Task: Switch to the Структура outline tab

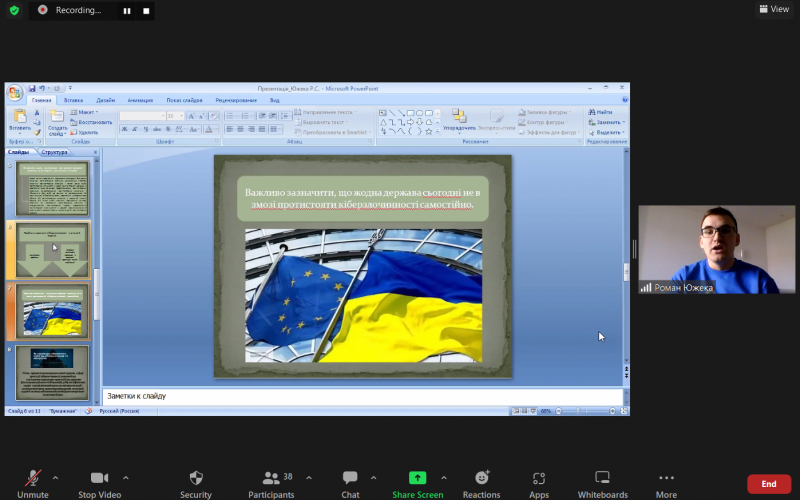Action: [x=54, y=152]
